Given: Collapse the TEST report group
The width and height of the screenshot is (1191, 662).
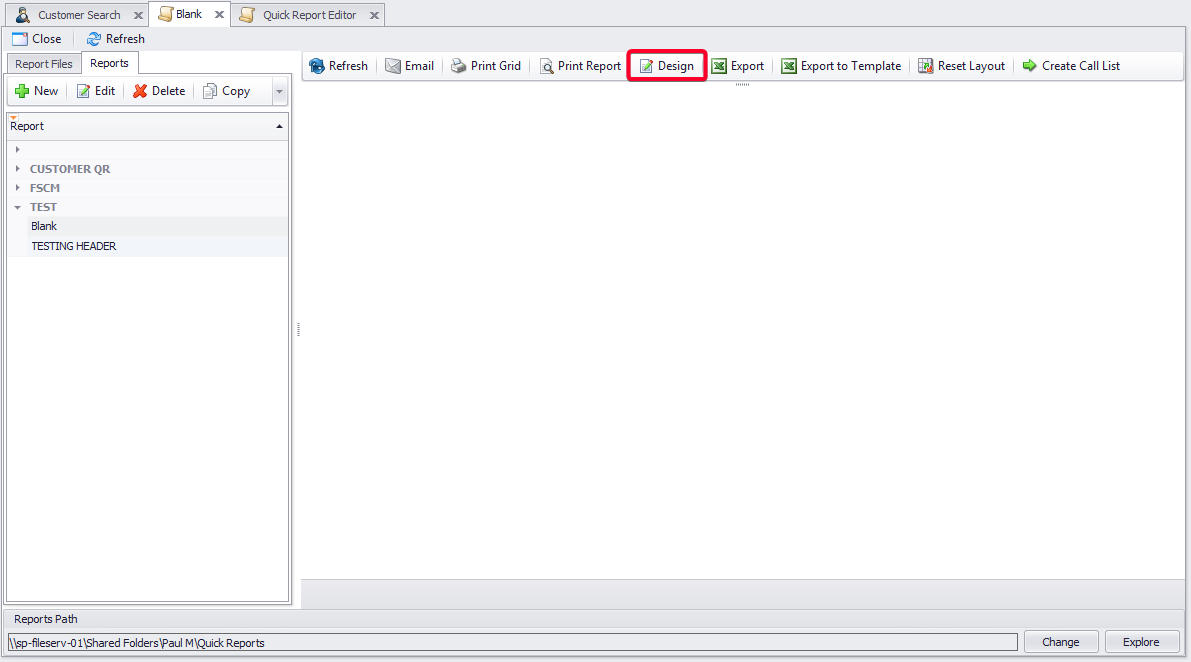Looking at the screenshot, I should tap(18, 207).
